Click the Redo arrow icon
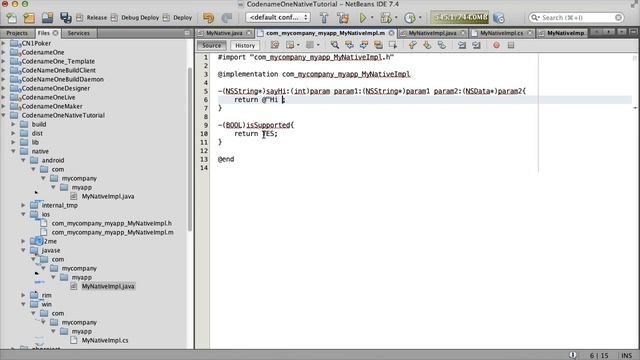 [x=227, y=18]
